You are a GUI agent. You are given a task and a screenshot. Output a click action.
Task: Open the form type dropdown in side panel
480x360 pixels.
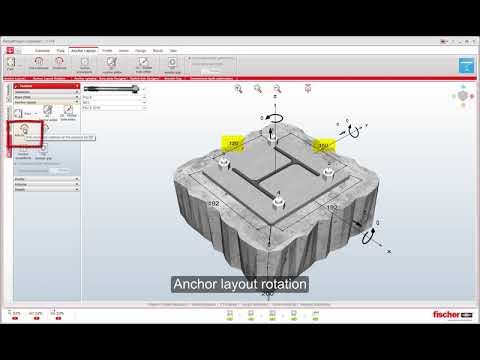click(36, 114)
